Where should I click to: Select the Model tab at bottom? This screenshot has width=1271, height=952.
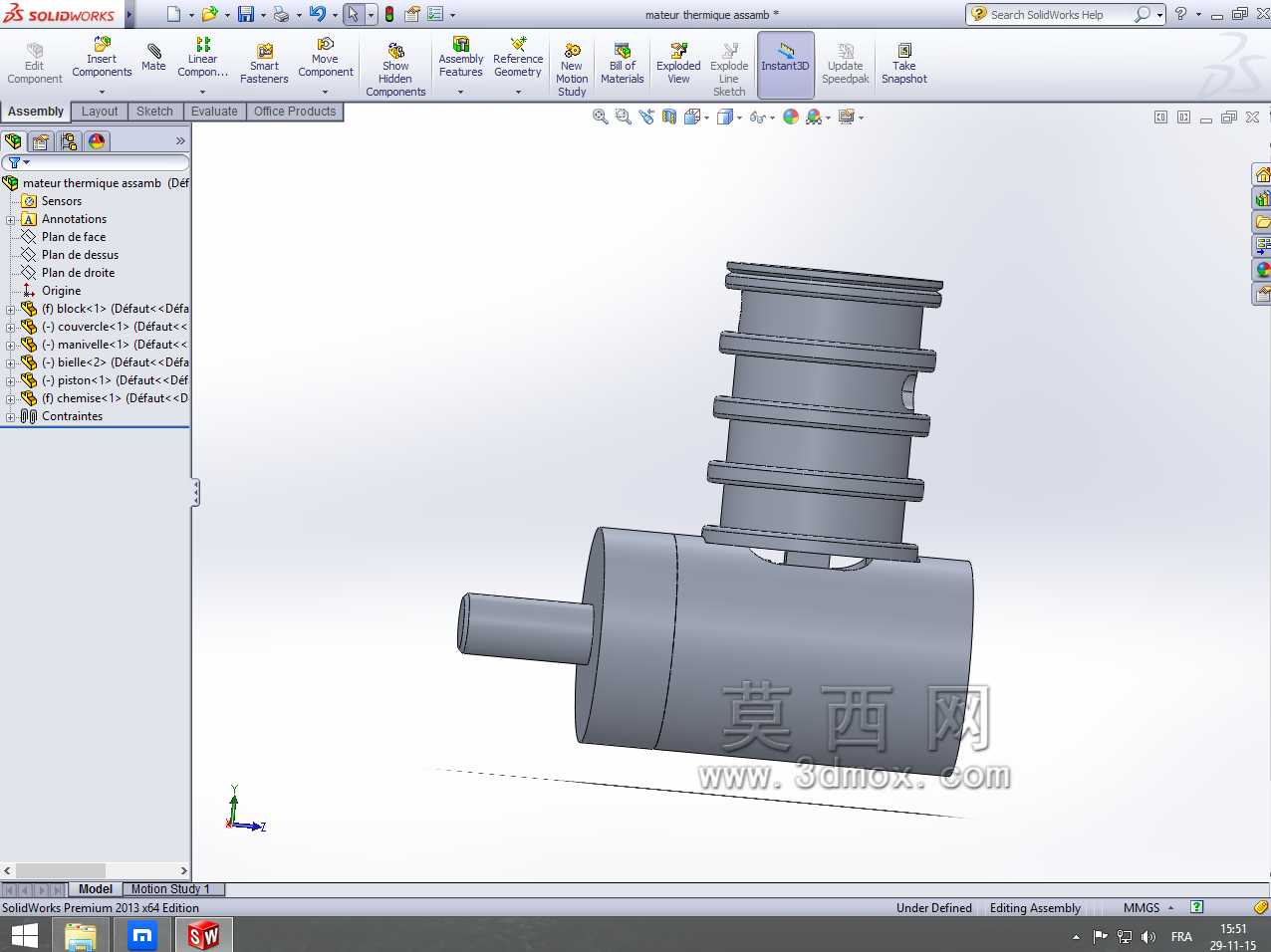(95, 889)
